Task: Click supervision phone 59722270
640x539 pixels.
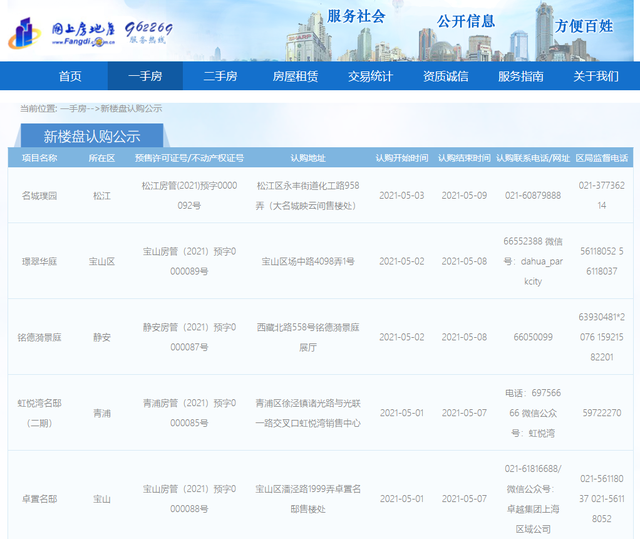Action: coord(602,413)
